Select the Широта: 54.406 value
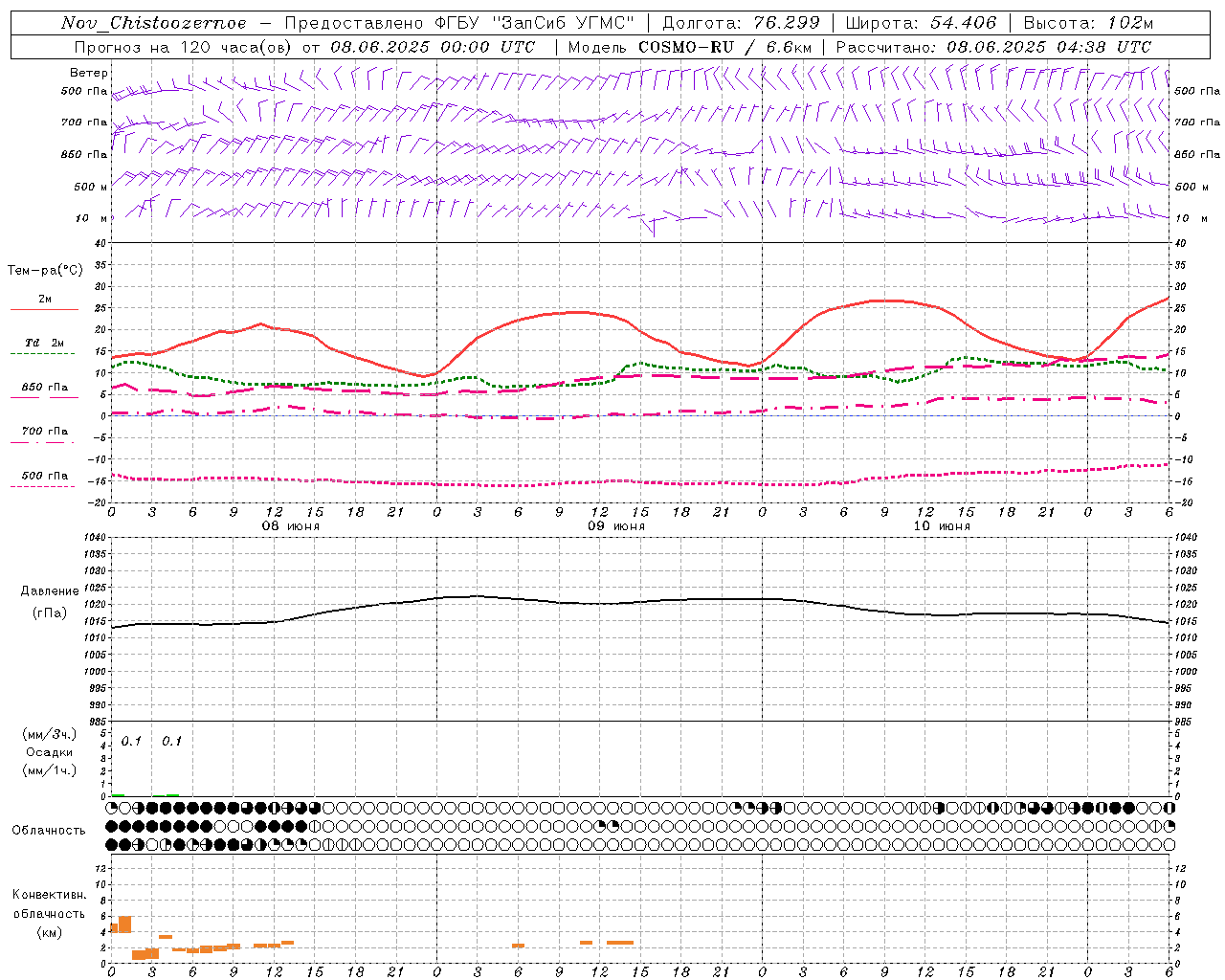1225x980 pixels. (x=921, y=23)
